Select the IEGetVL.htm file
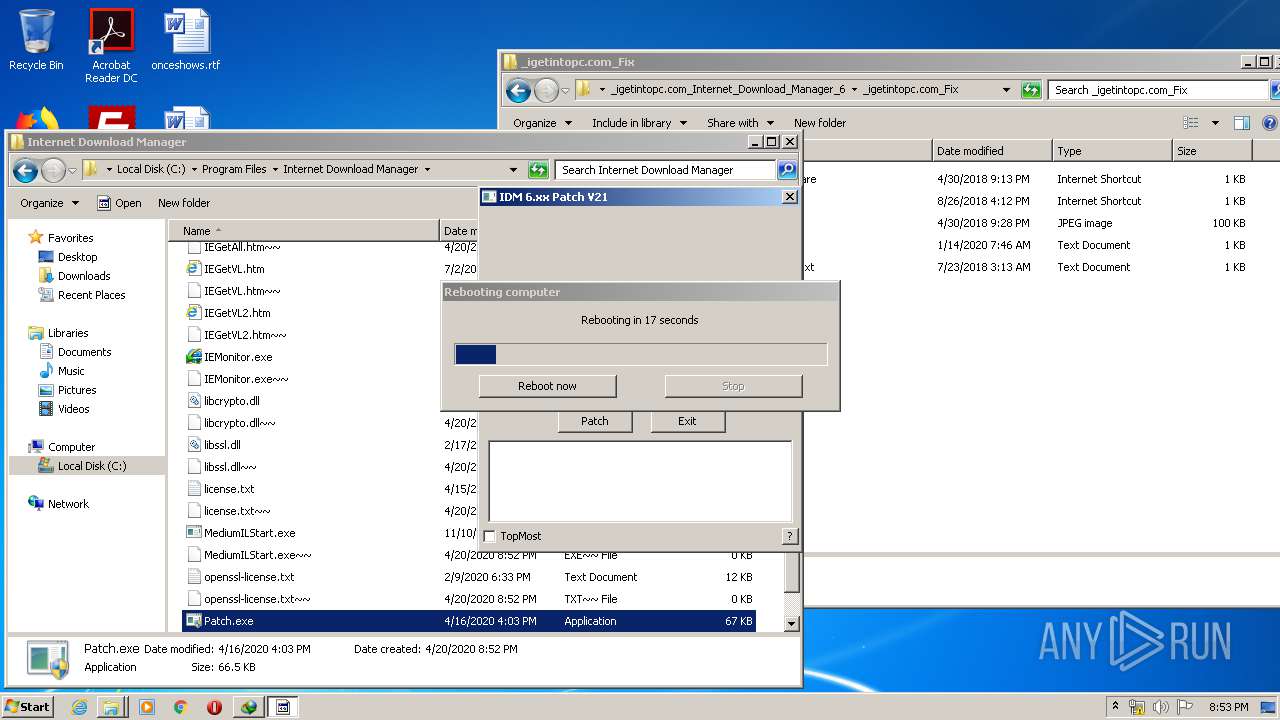This screenshot has height=720, width=1280. pyautogui.click(x=234, y=269)
